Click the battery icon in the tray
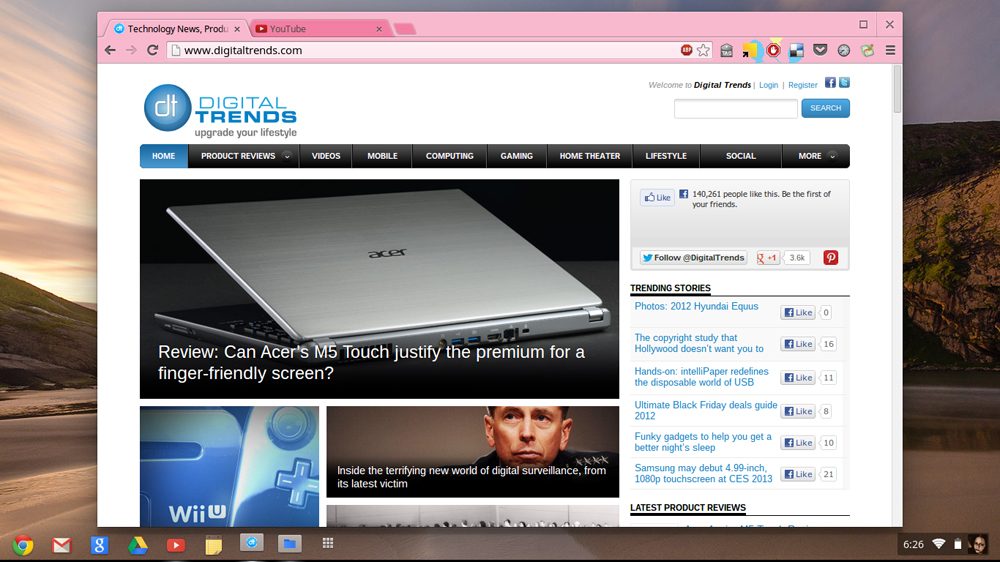Screen dimensions: 1000x562 tap(957, 544)
